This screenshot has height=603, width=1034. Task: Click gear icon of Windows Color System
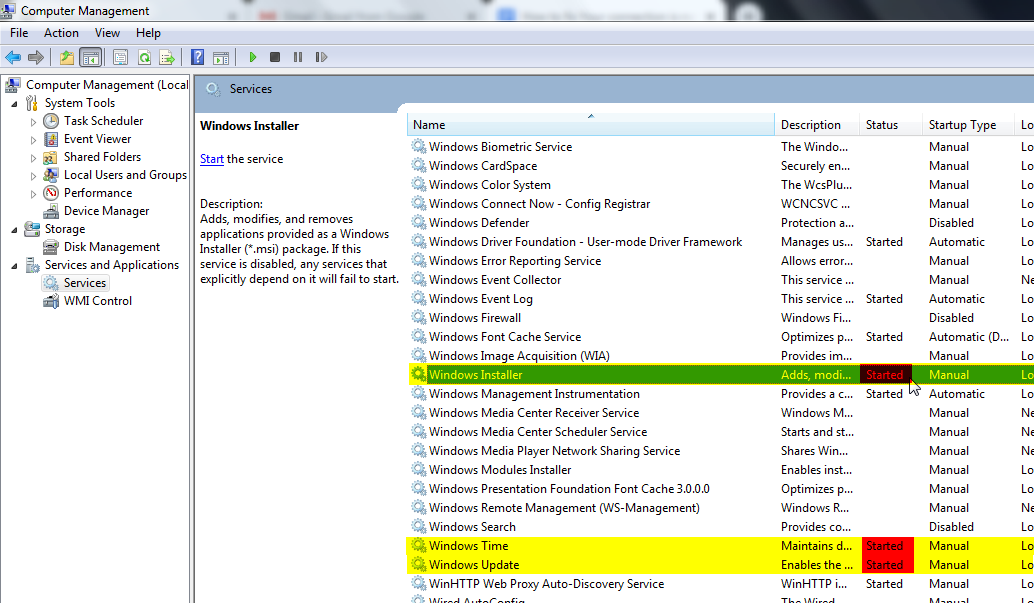tap(418, 185)
